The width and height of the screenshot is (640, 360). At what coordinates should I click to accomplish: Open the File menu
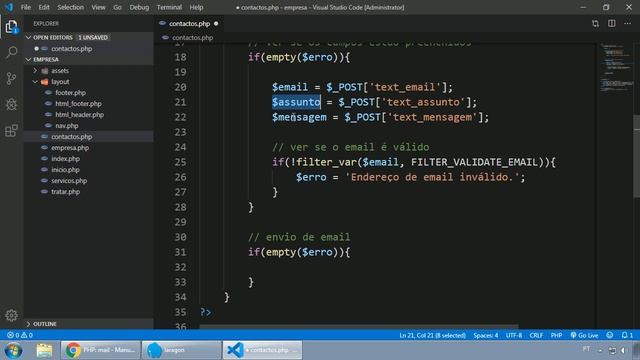pyautogui.click(x=26, y=7)
